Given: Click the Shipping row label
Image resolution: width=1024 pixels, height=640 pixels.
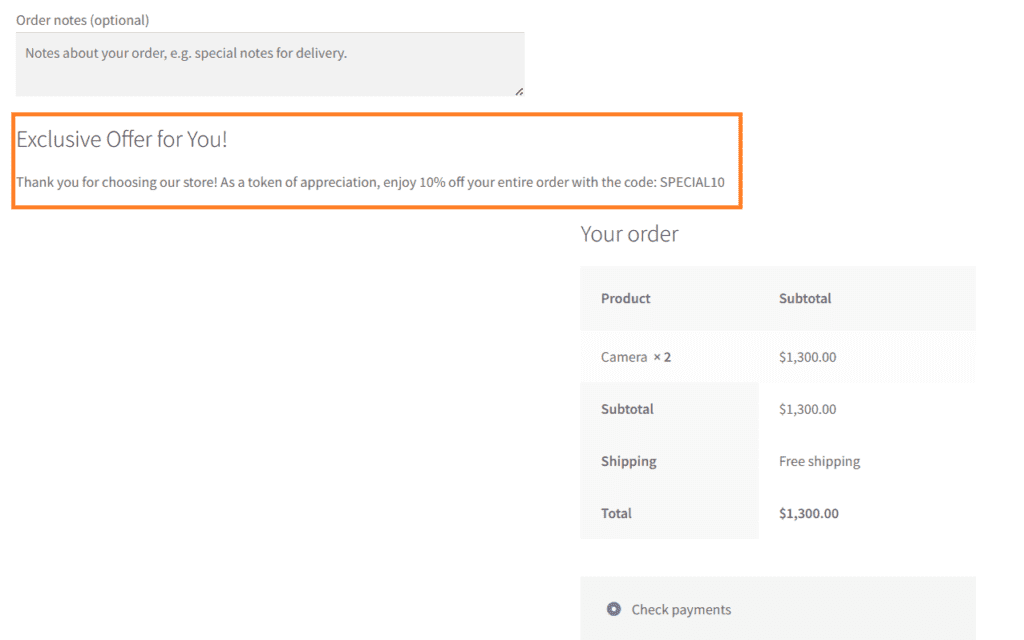Looking at the screenshot, I should point(628,461).
